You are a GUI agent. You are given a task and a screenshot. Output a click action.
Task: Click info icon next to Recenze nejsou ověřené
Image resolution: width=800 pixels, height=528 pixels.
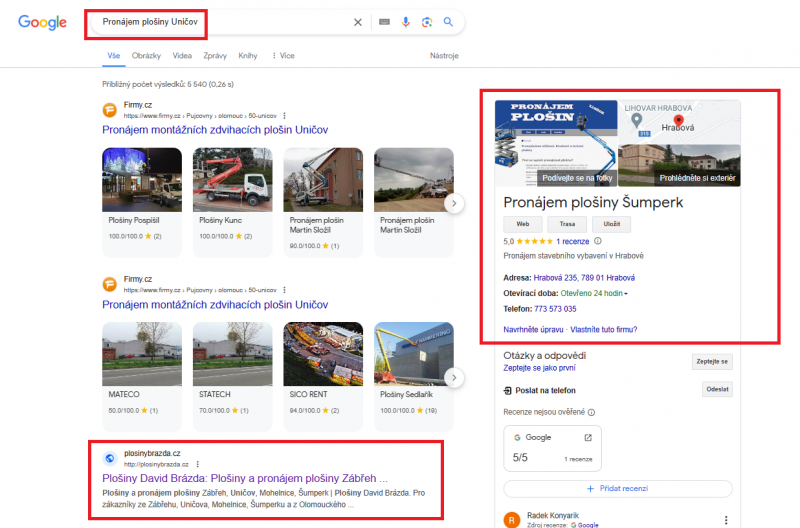591,412
